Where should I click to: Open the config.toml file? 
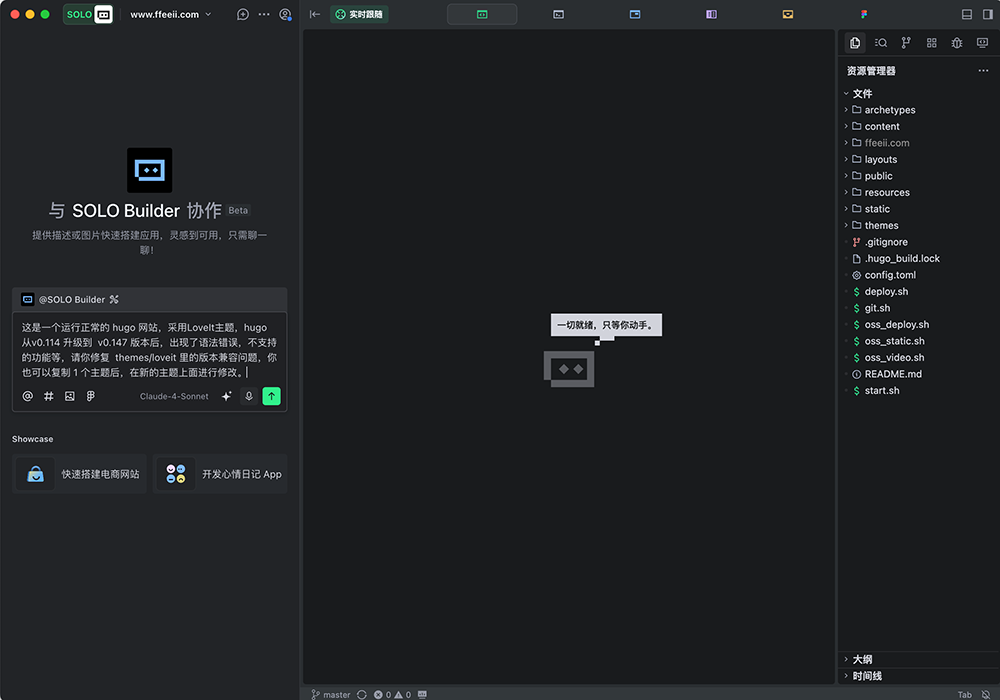893,274
